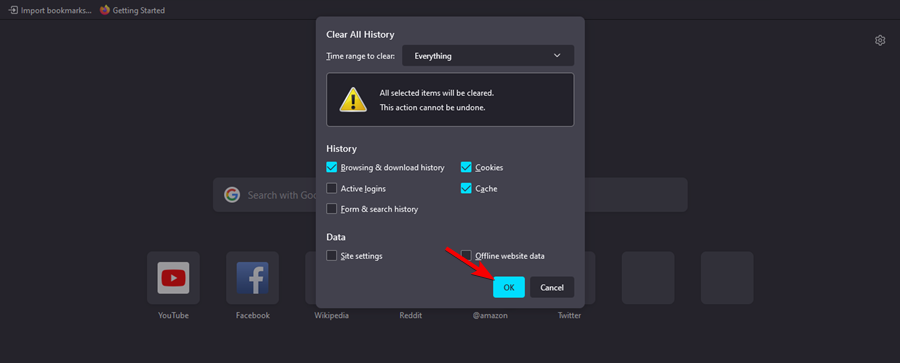Click the Firefox icon beside Getting Started
Image resolution: width=900 pixels, height=363 pixels.
coord(104,10)
